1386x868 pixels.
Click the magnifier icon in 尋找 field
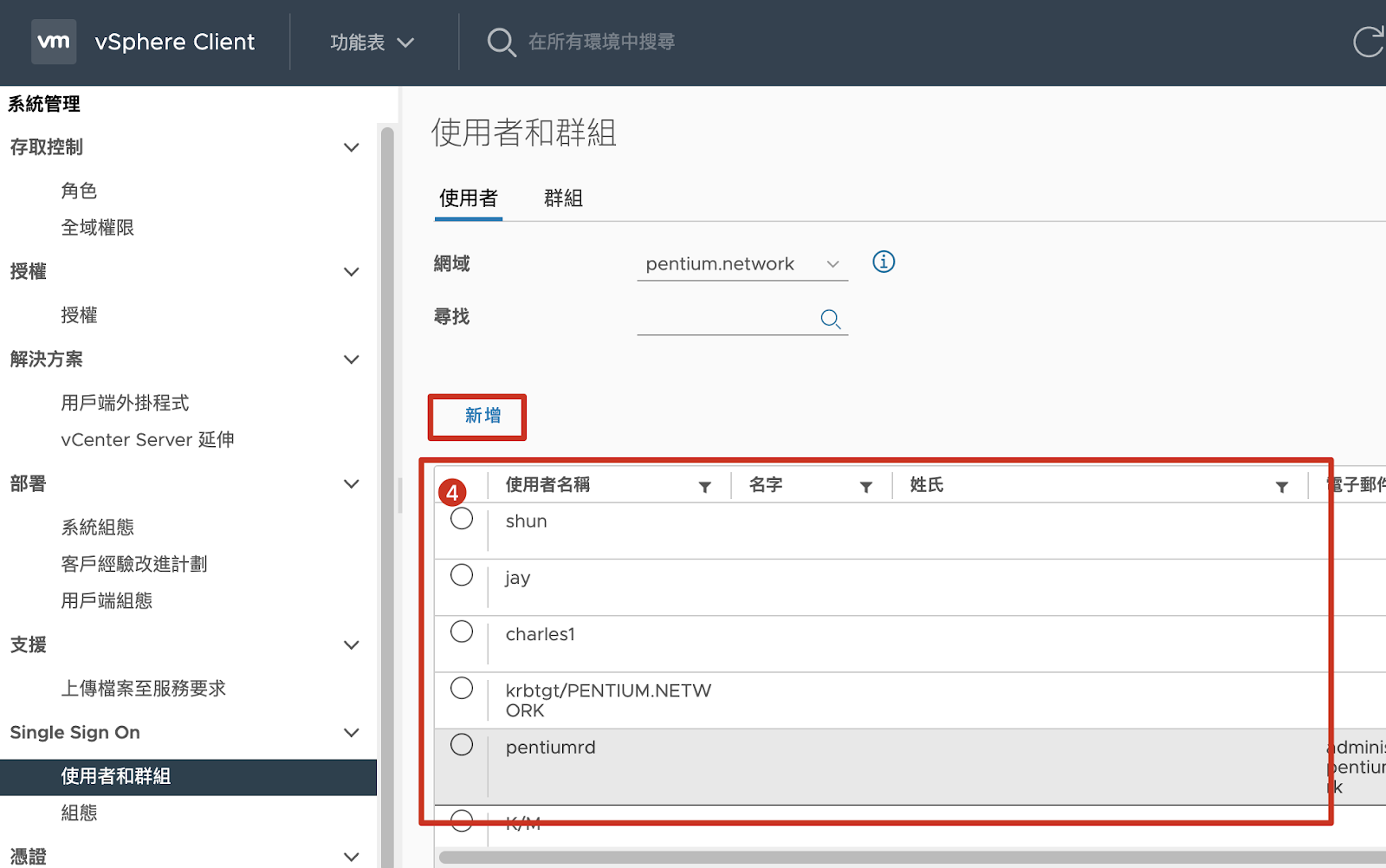tap(830, 319)
